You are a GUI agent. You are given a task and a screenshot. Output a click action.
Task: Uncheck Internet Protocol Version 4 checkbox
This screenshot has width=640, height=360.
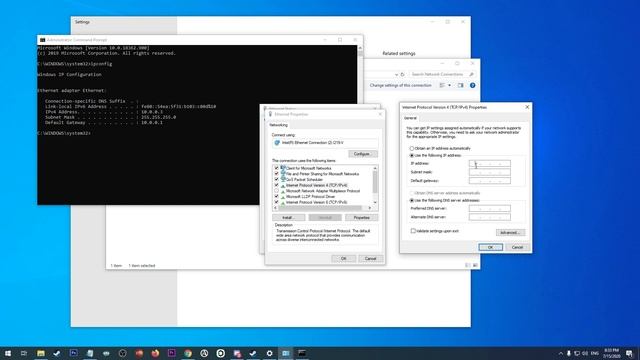point(276,185)
